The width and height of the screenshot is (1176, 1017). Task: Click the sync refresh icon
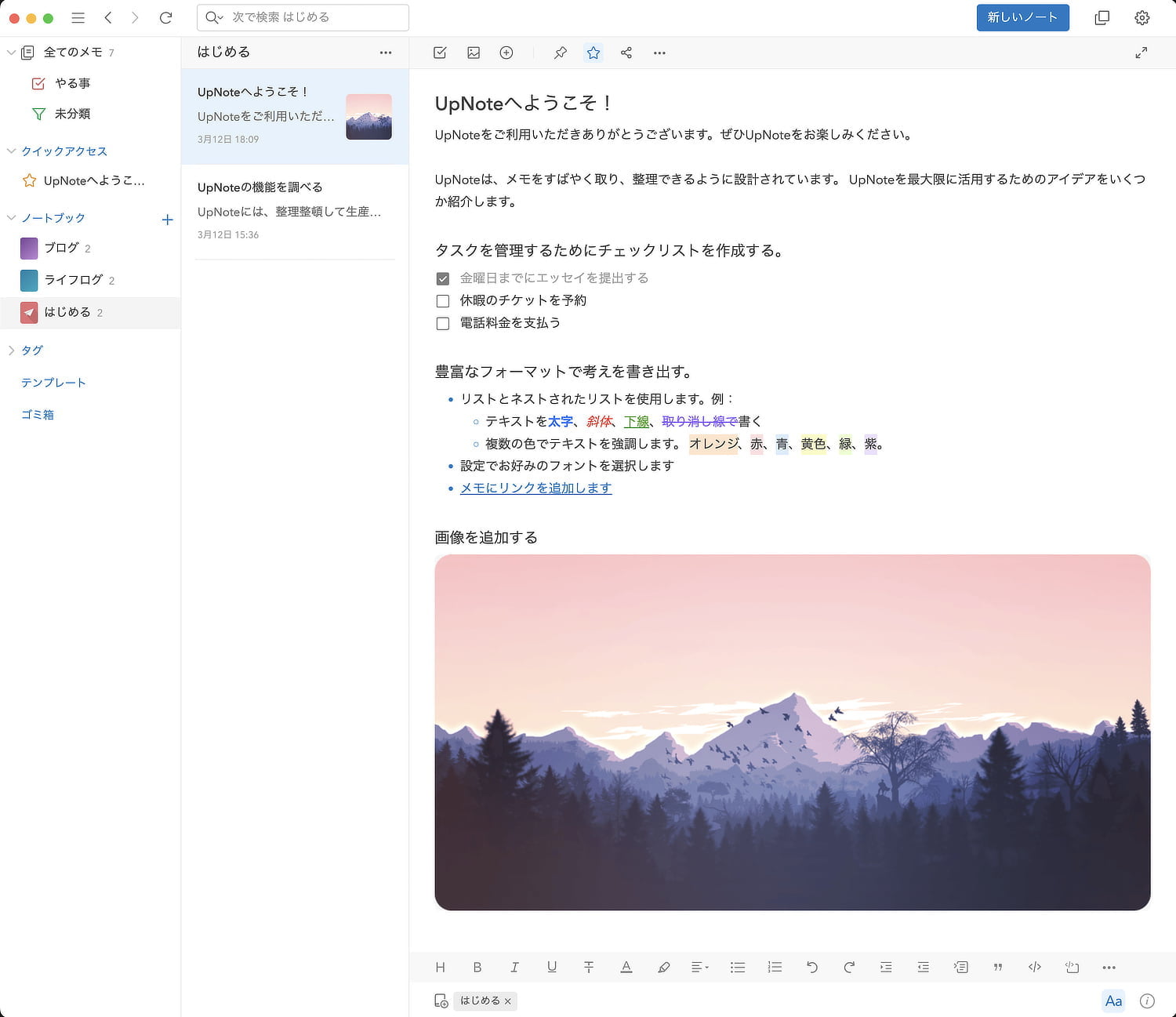(165, 17)
